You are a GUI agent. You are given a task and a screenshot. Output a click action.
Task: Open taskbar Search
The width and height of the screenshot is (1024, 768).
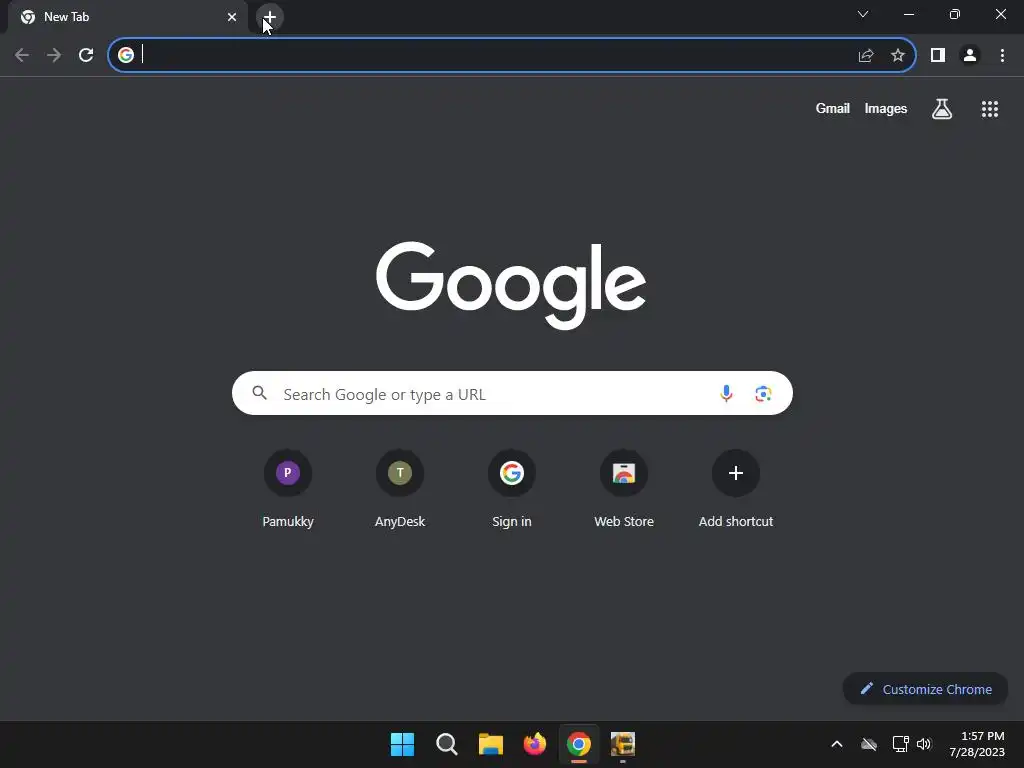(x=447, y=744)
